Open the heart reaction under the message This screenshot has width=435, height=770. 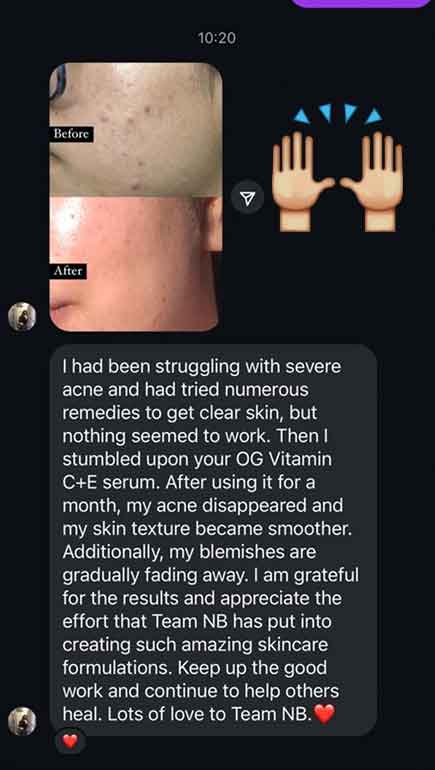pos(70,742)
